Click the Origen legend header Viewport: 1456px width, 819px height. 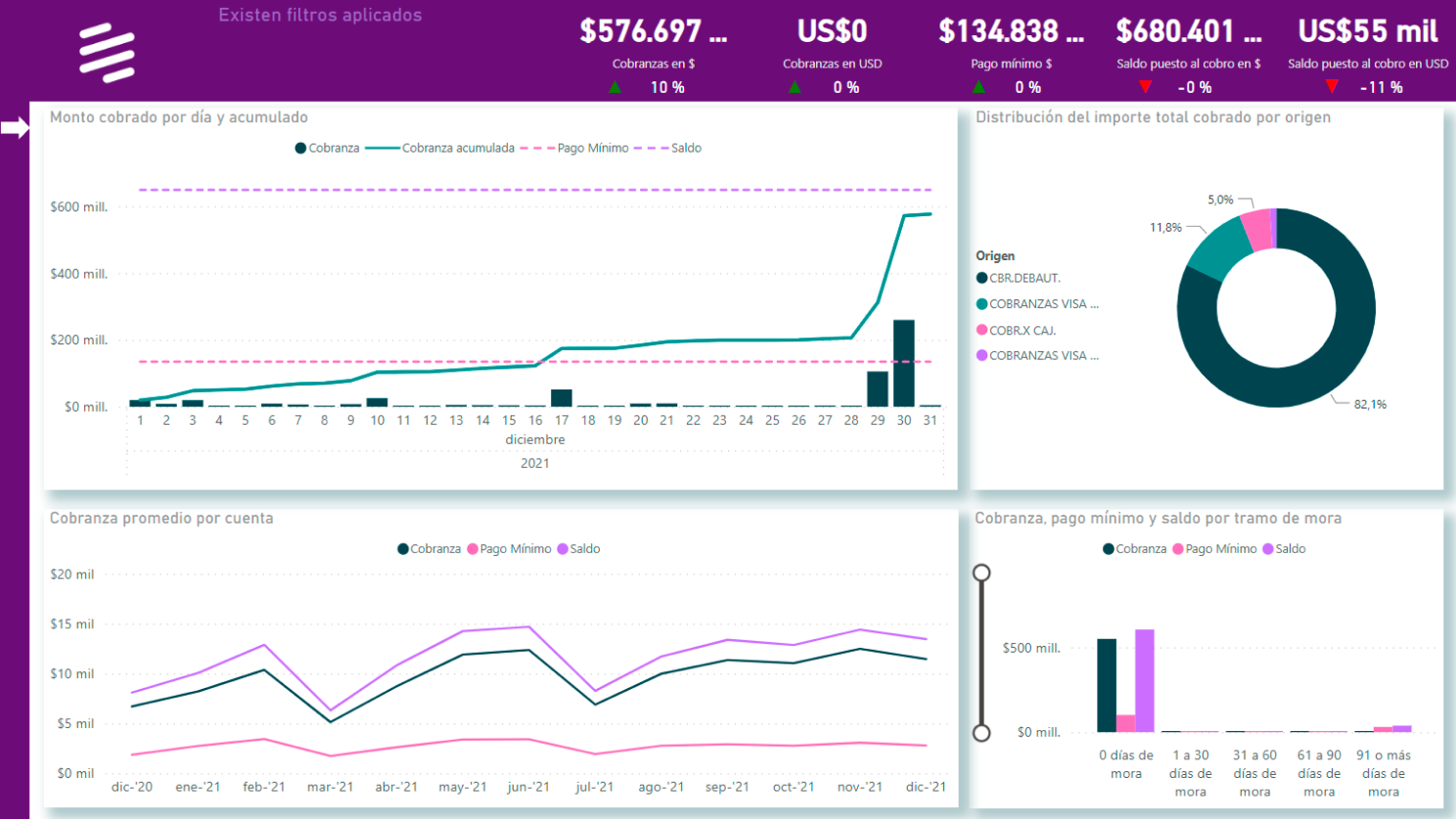pyautogui.click(x=995, y=255)
